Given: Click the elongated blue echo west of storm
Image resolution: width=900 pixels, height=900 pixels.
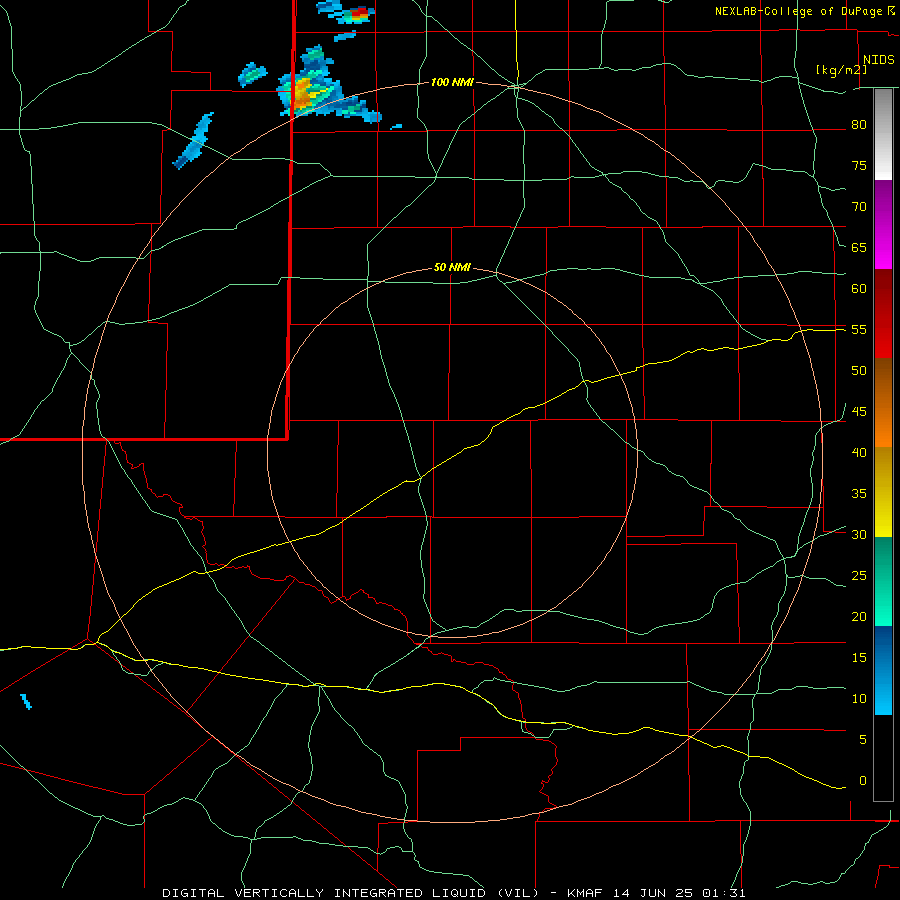Looking at the screenshot, I should (x=193, y=141).
